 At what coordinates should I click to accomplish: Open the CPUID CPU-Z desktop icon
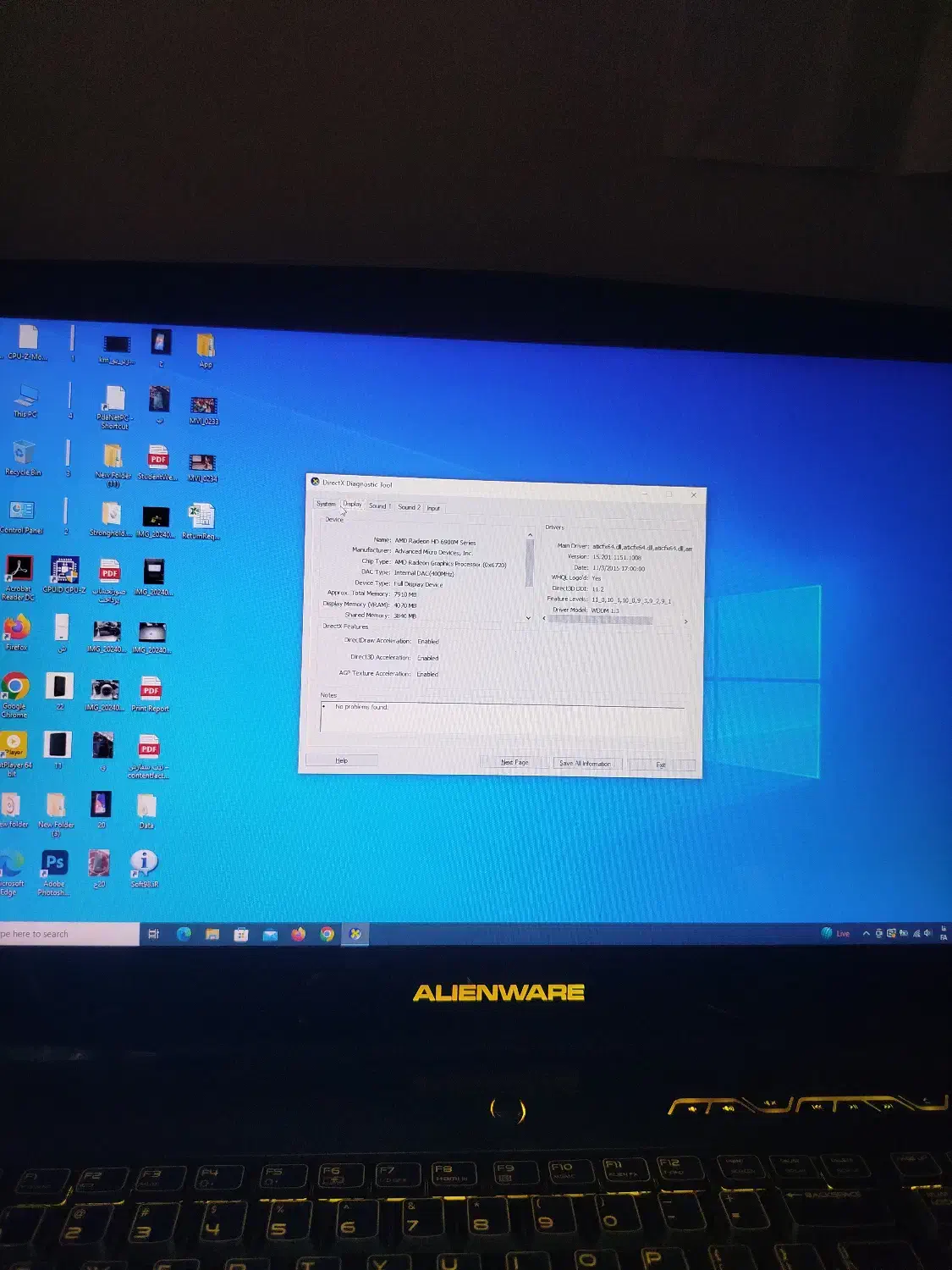coord(64,571)
